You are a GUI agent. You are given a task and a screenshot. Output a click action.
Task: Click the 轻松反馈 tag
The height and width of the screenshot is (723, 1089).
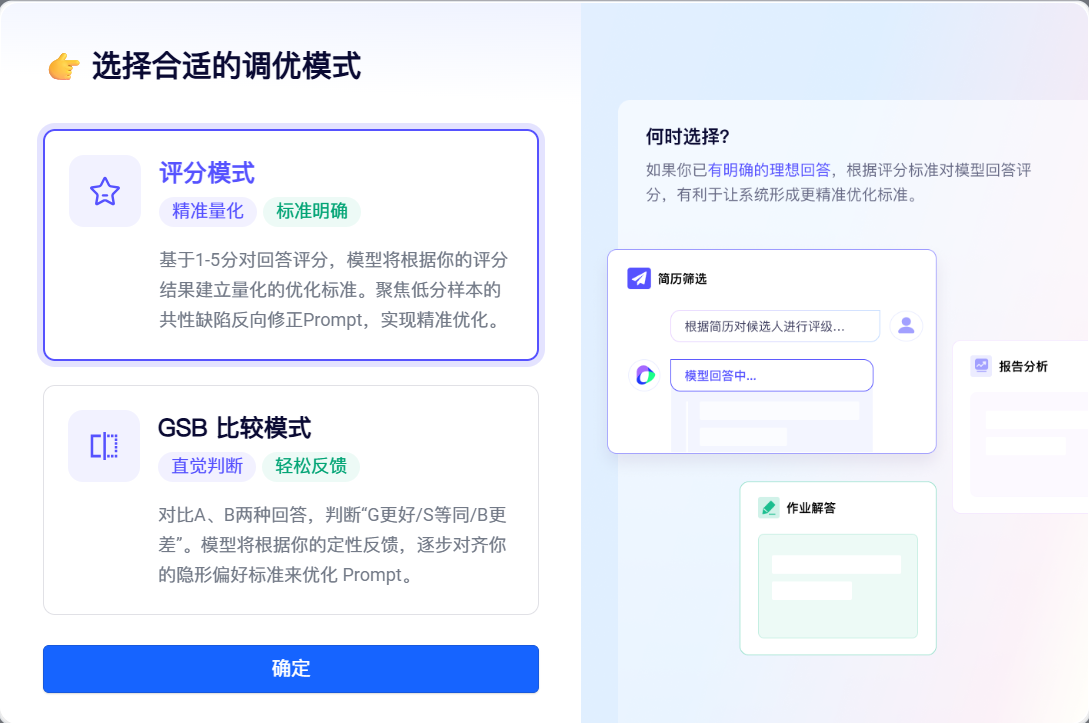coord(310,466)
